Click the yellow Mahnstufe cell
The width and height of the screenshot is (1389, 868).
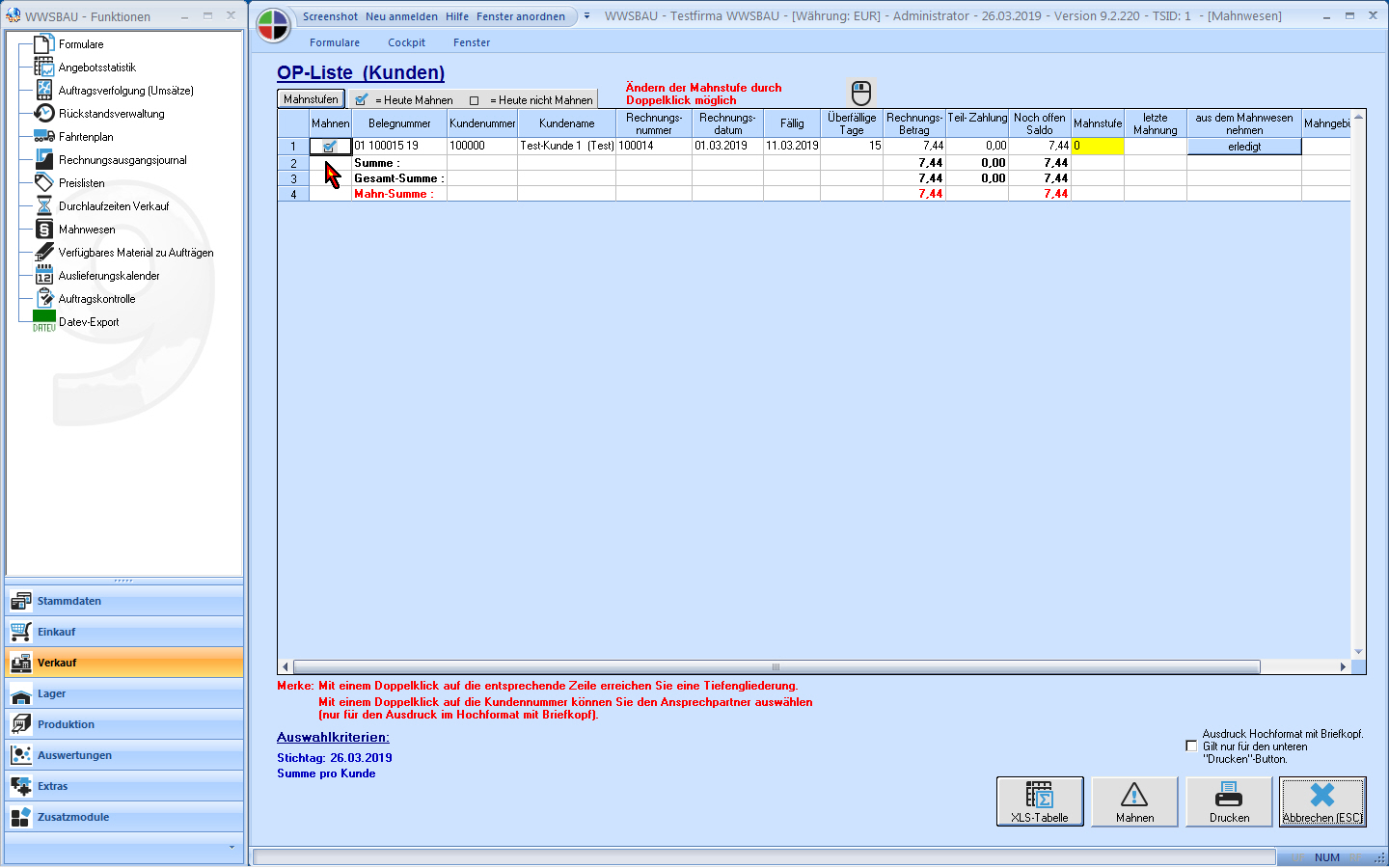1098,147
